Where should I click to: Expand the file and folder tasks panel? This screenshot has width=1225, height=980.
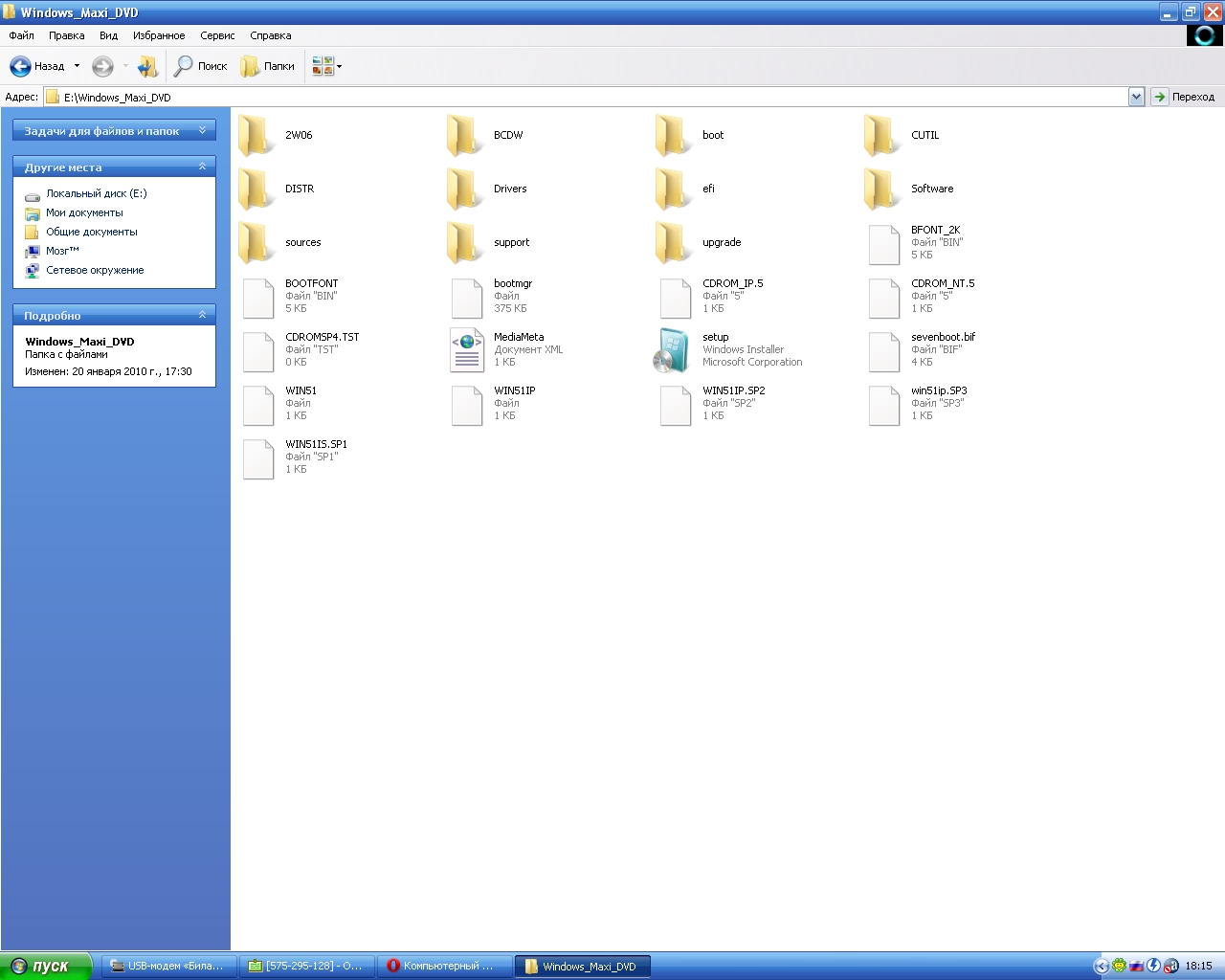[202, 130]
